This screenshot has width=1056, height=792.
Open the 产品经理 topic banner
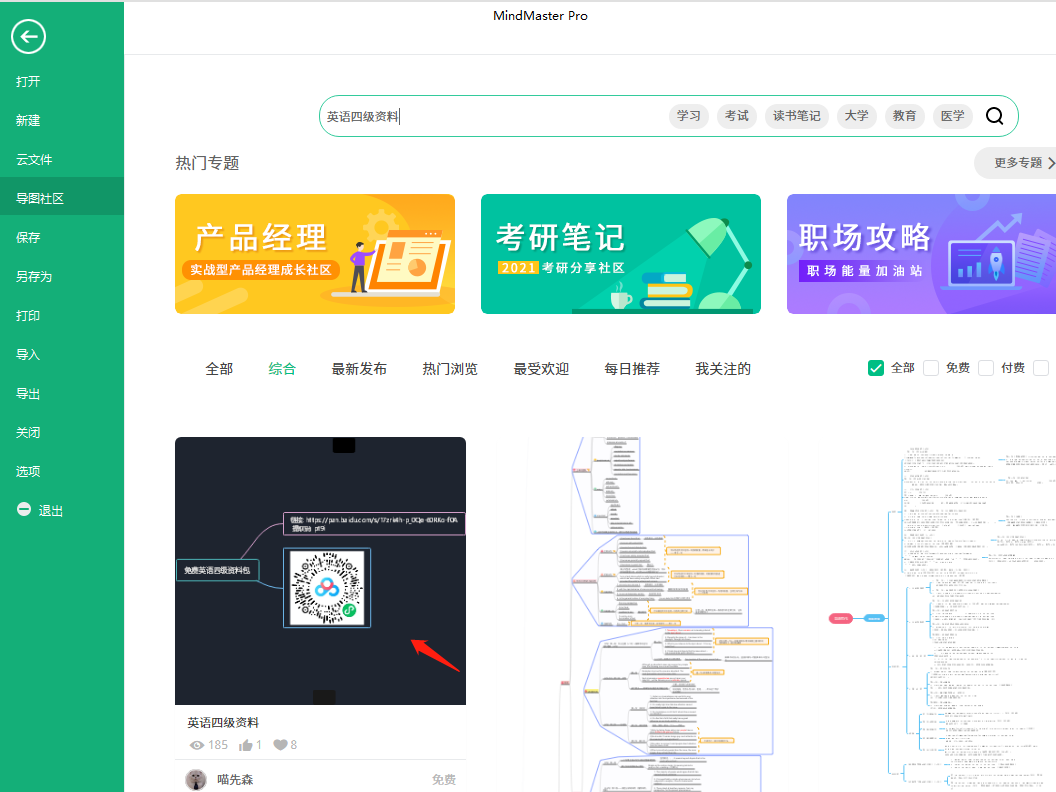(315, 254)
